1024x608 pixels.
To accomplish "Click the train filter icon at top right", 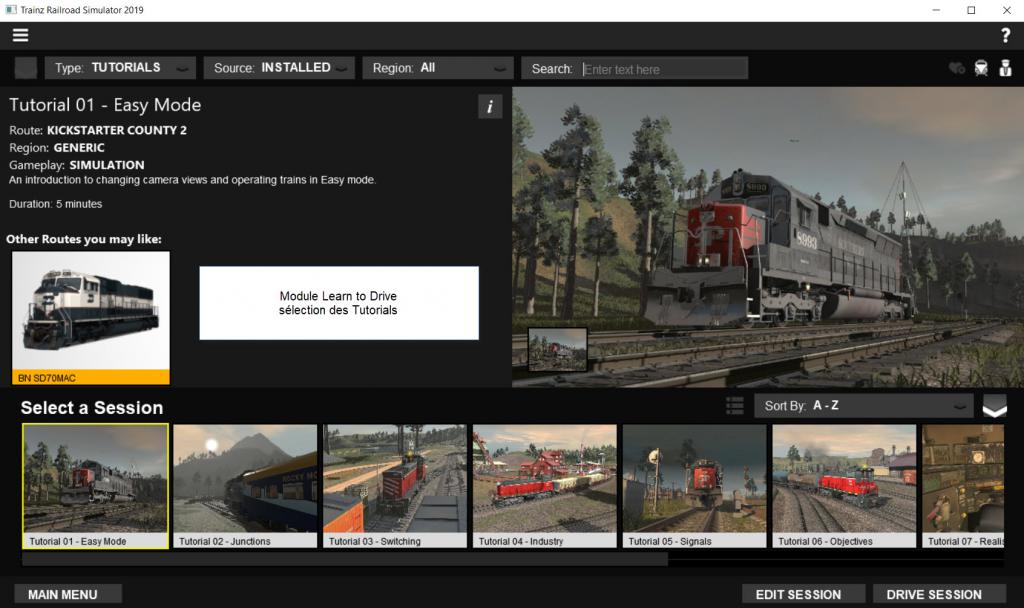I will click(x=981, y=68).
